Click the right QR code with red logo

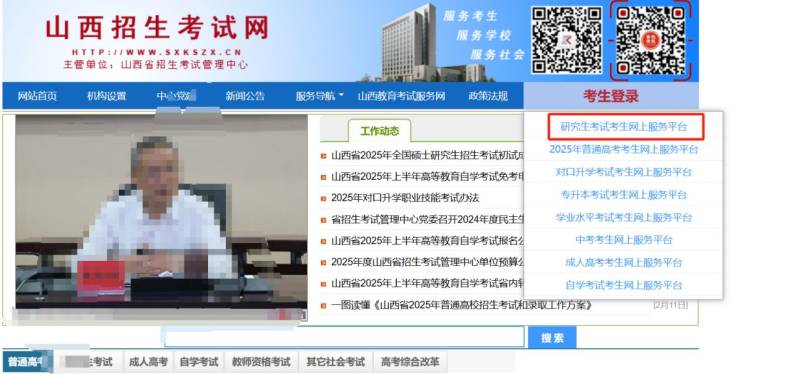click(651, 40)
